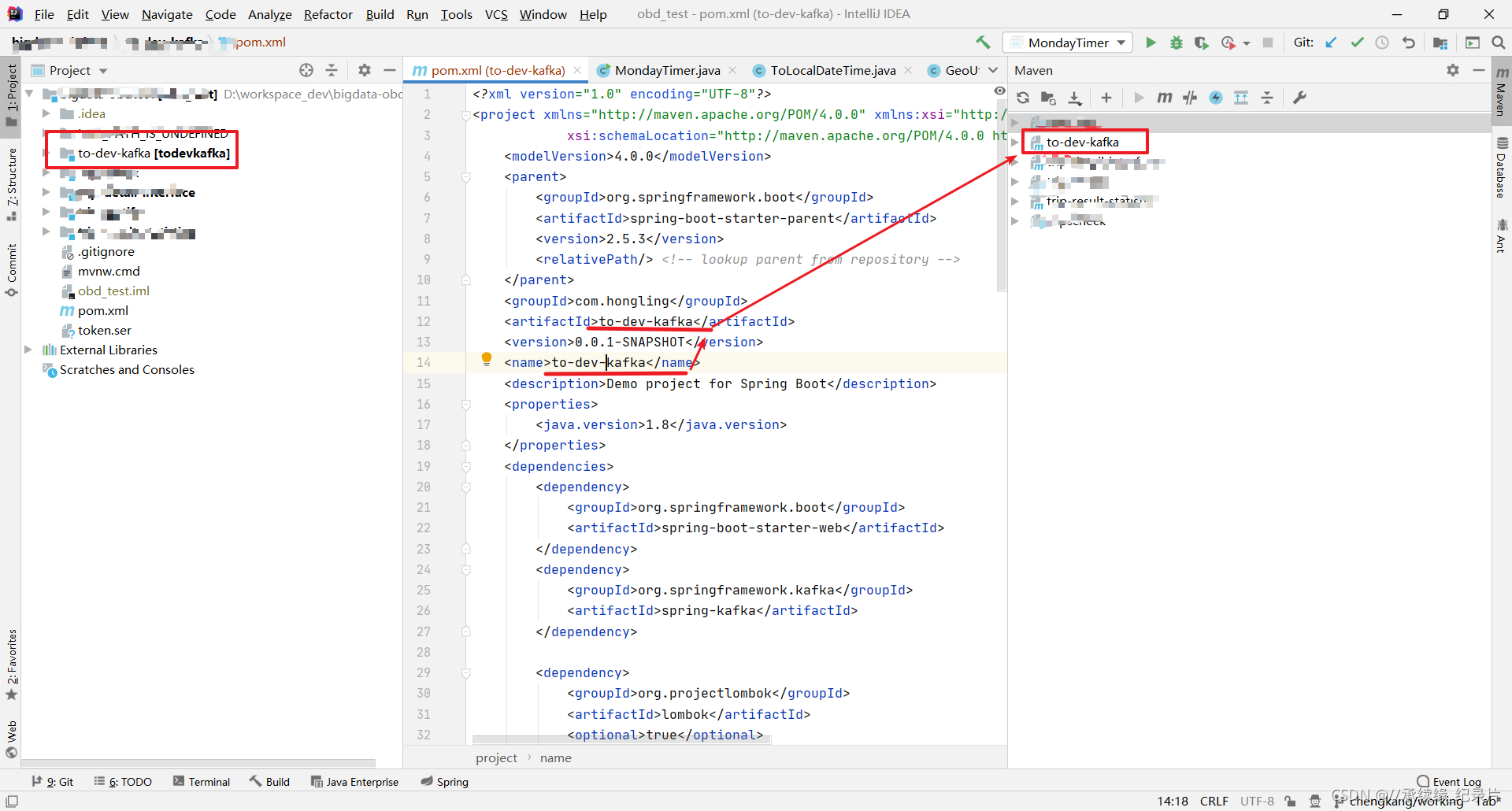The height and width of the screenshot is (811, 1512).
Task: Execute Maven goal with the m icon
Action: click(1164, 98)
